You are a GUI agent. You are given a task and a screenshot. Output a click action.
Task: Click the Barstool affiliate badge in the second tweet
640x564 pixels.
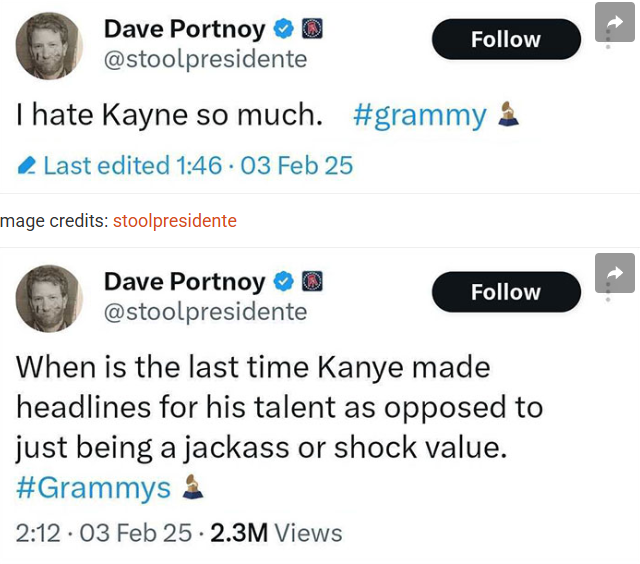312,281
